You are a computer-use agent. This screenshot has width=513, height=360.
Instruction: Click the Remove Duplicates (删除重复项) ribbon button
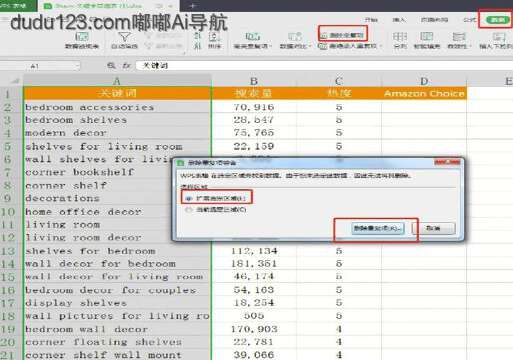[x=343, y=35]
